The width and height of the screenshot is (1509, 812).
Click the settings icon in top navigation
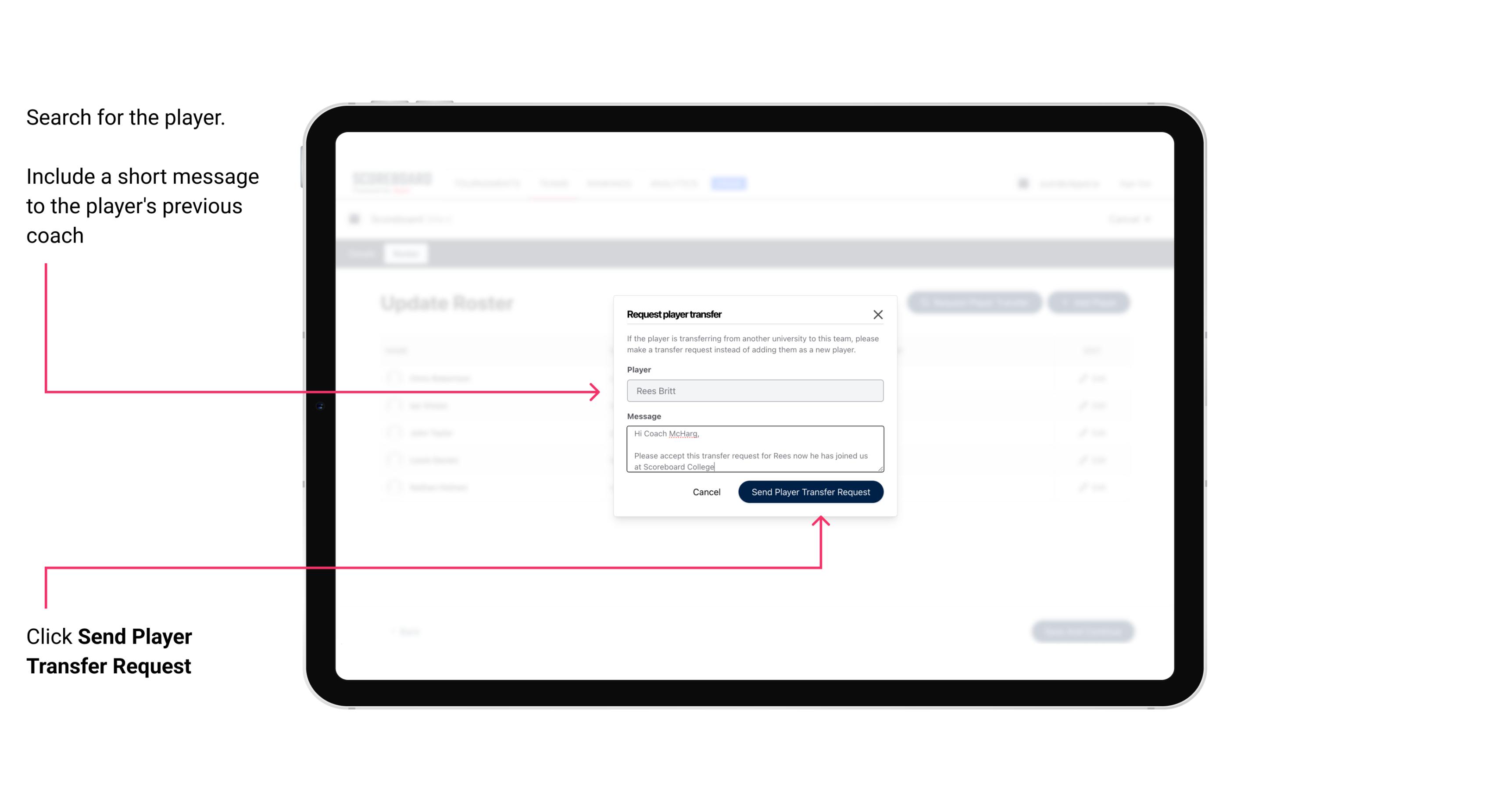click(x=1021, y=183)
